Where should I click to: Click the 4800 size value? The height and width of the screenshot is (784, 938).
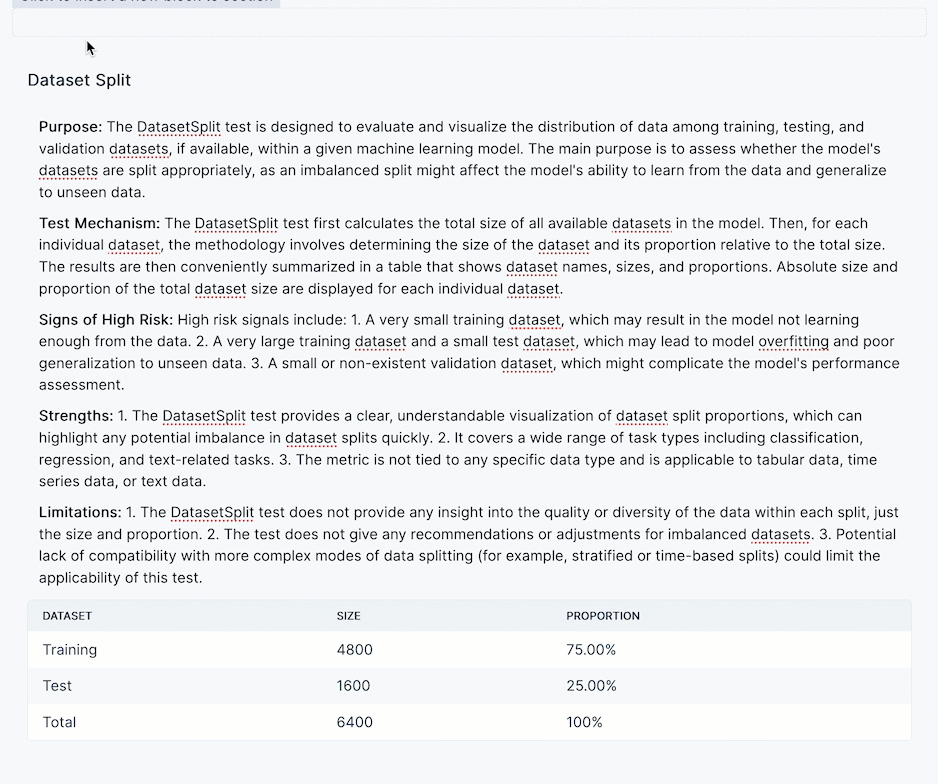(354, 650)
